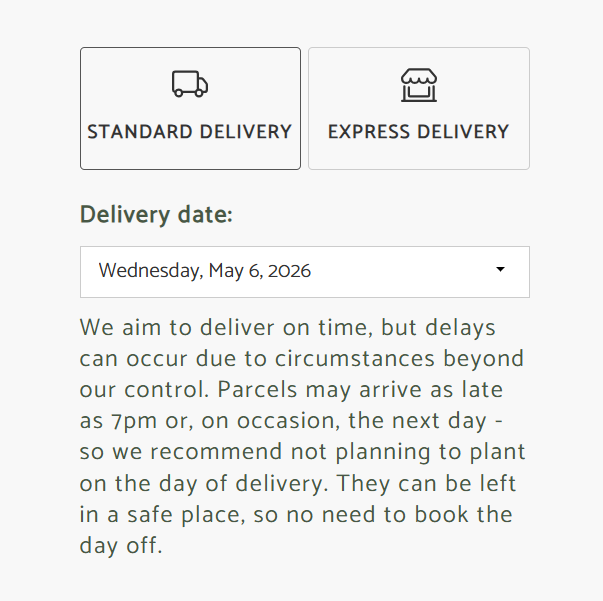Click the storefront icon for express delivery

[x=418, y=85]
